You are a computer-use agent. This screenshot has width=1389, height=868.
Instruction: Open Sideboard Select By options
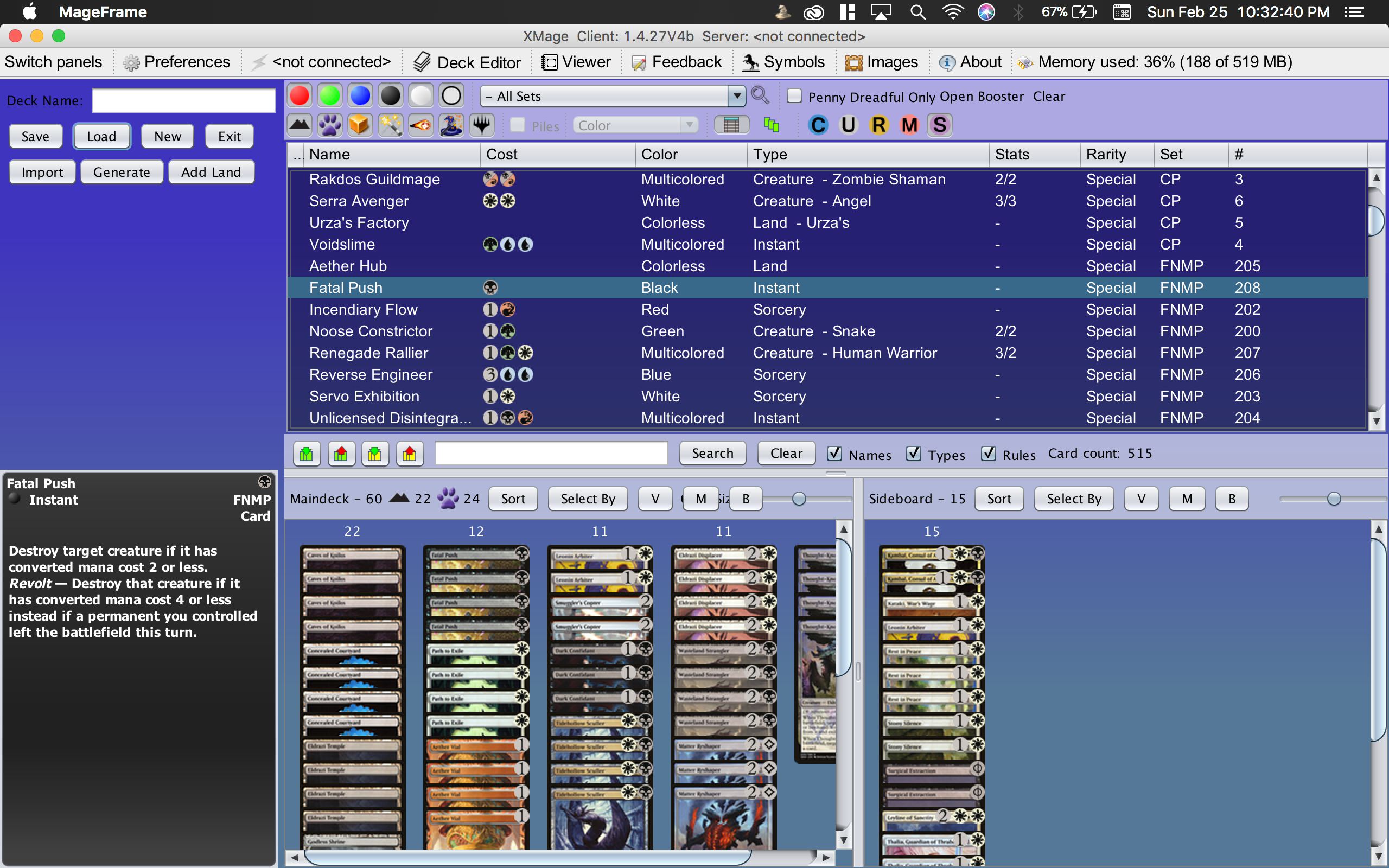tap(1074, 499)
